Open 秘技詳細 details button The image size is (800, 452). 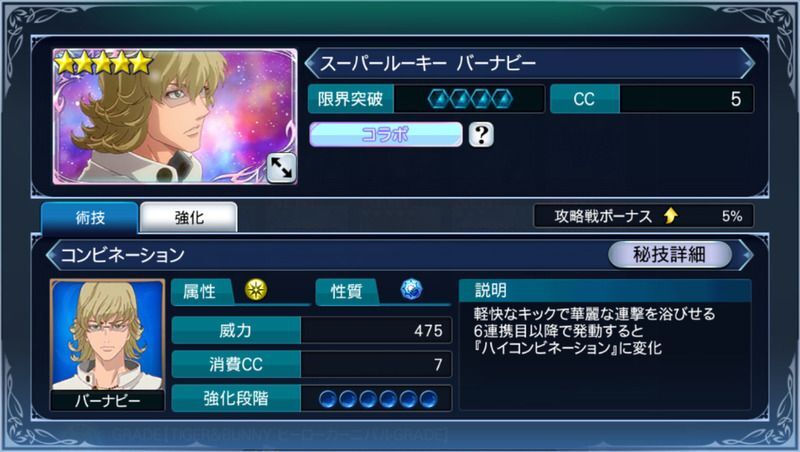[x=669, y=254]
